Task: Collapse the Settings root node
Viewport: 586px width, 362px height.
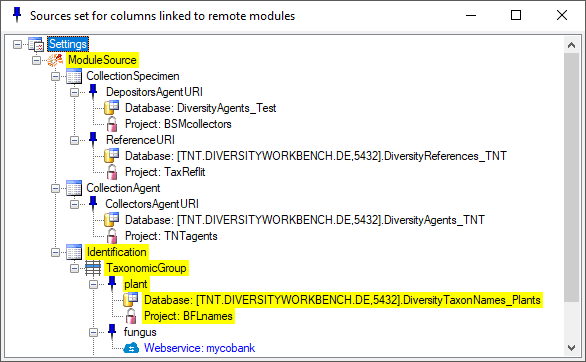Action: coord(17,44)
